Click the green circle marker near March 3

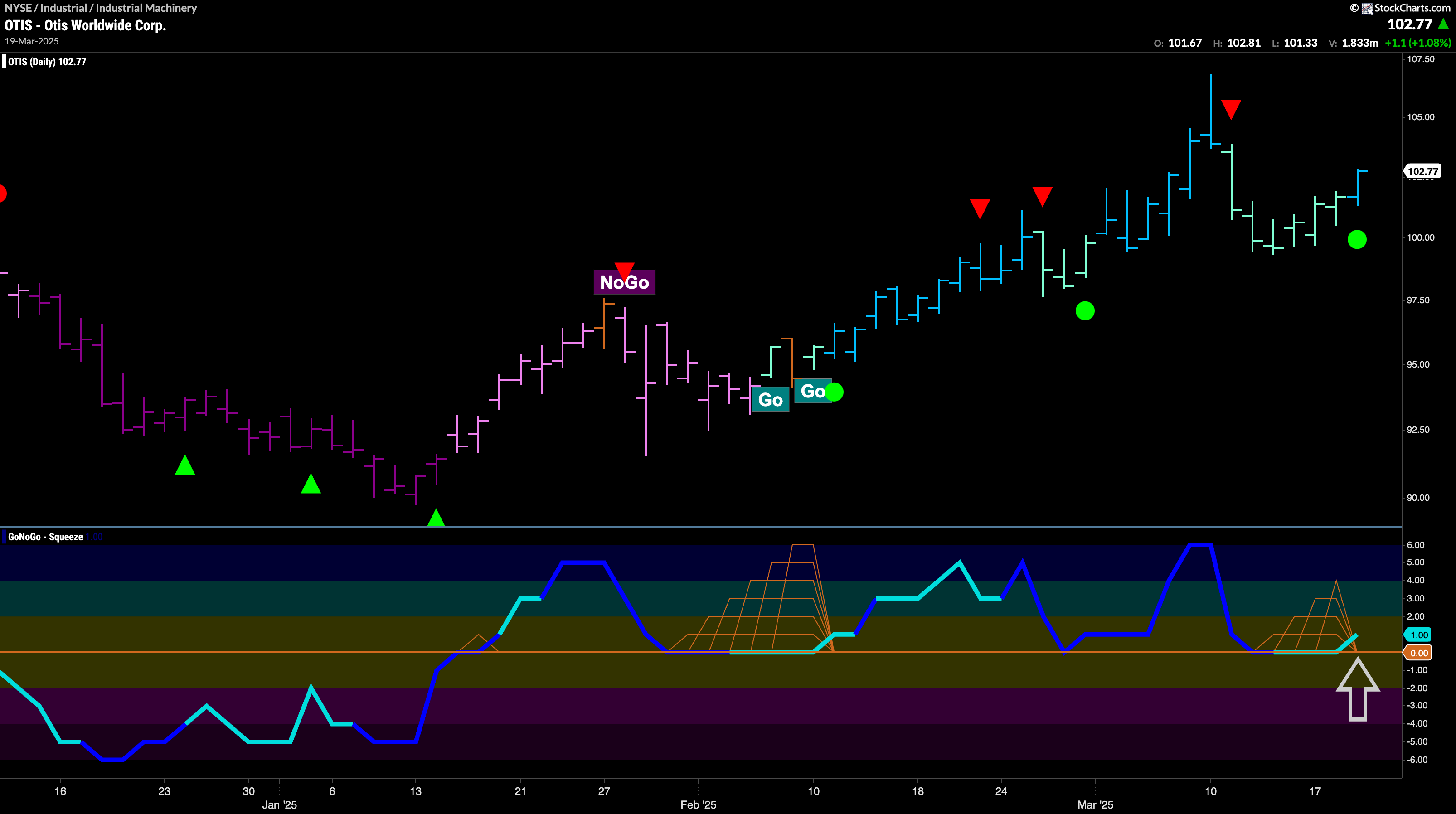[x=1085, y=310]
